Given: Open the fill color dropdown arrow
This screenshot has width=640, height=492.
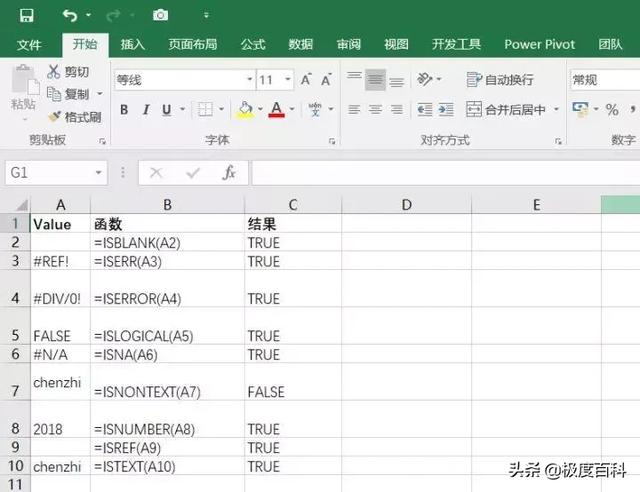Looking at the screenshot, I should (260, 109).
